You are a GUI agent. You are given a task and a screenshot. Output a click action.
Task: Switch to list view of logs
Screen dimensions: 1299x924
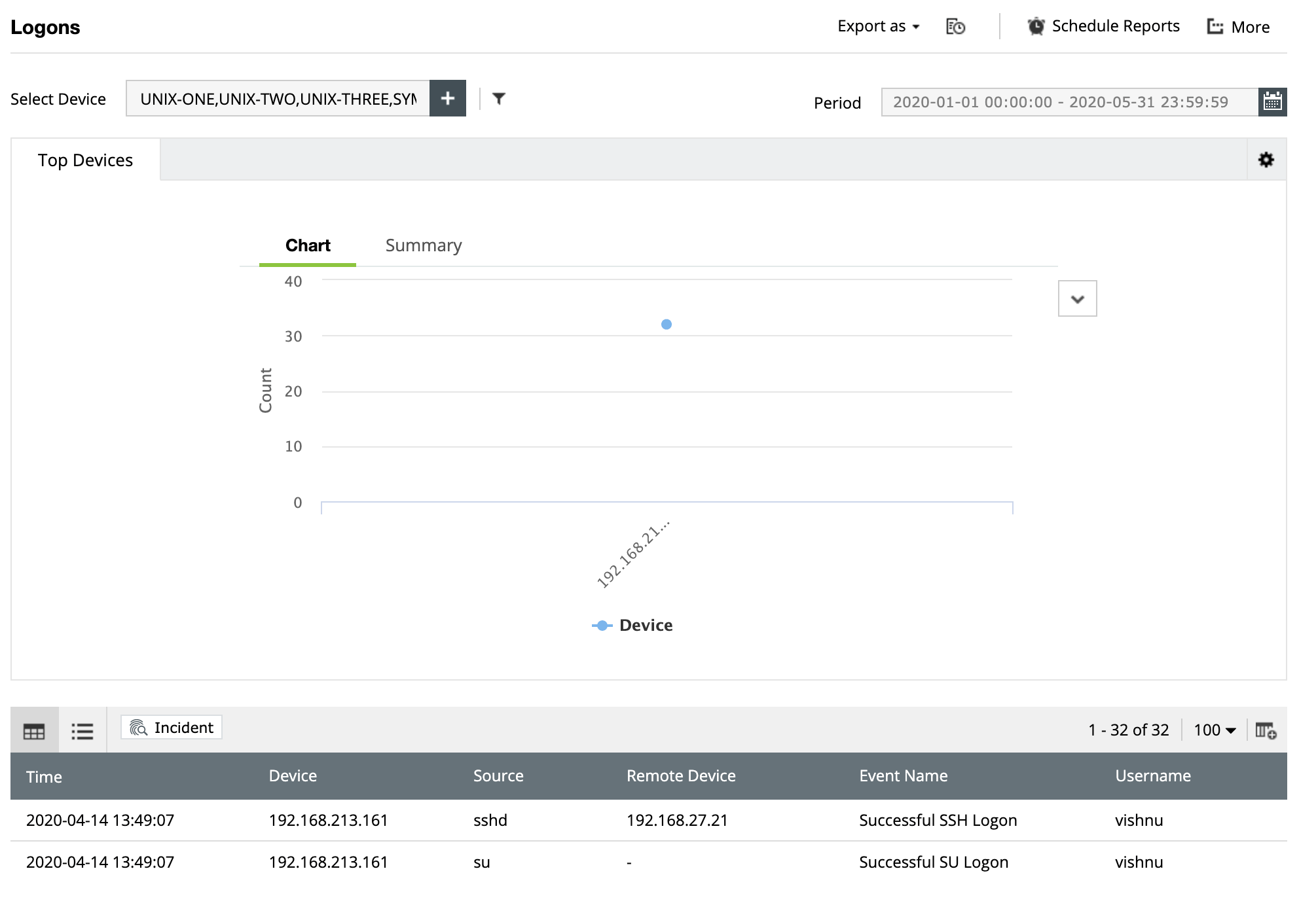tap(82, 730)
